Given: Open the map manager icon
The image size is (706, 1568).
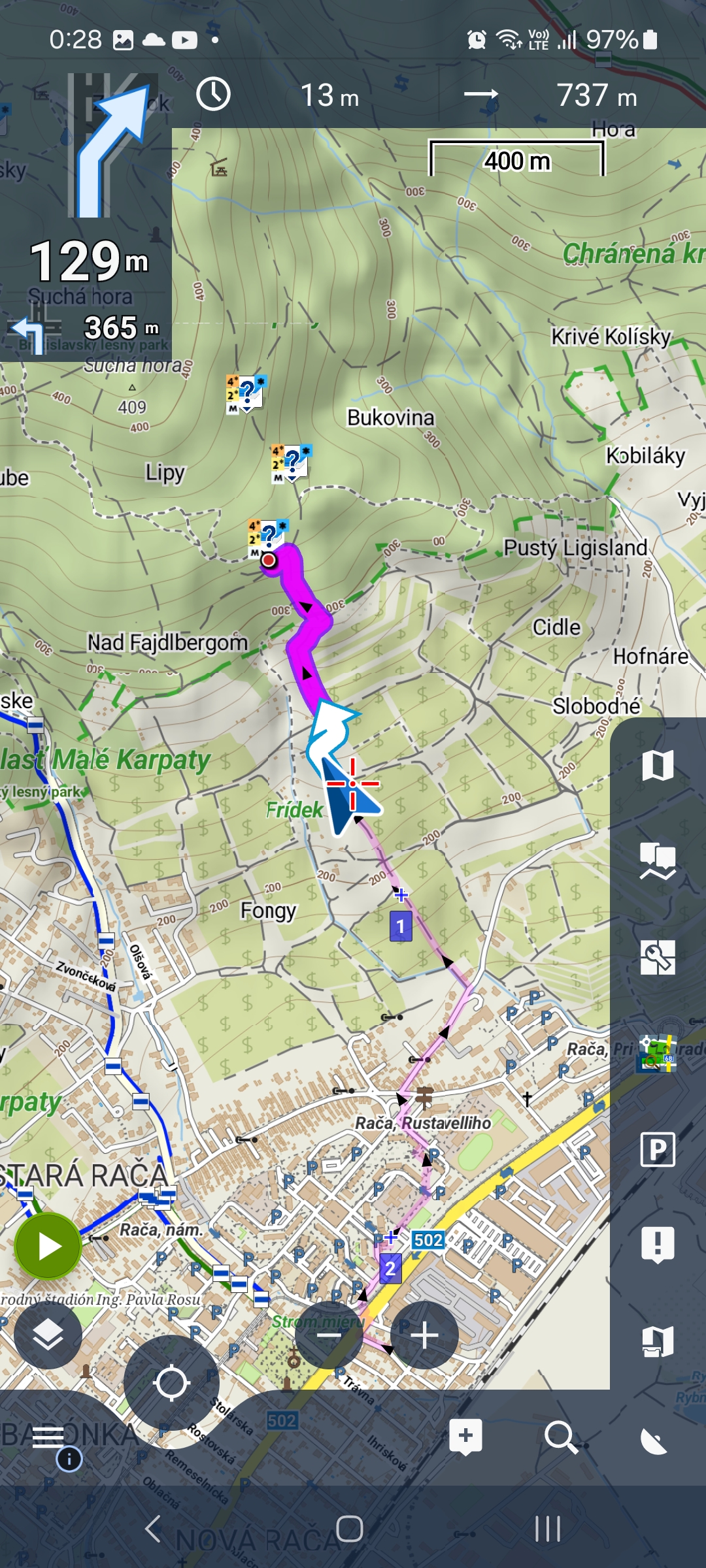Looking at the screenshot, I should click(658, 765).
